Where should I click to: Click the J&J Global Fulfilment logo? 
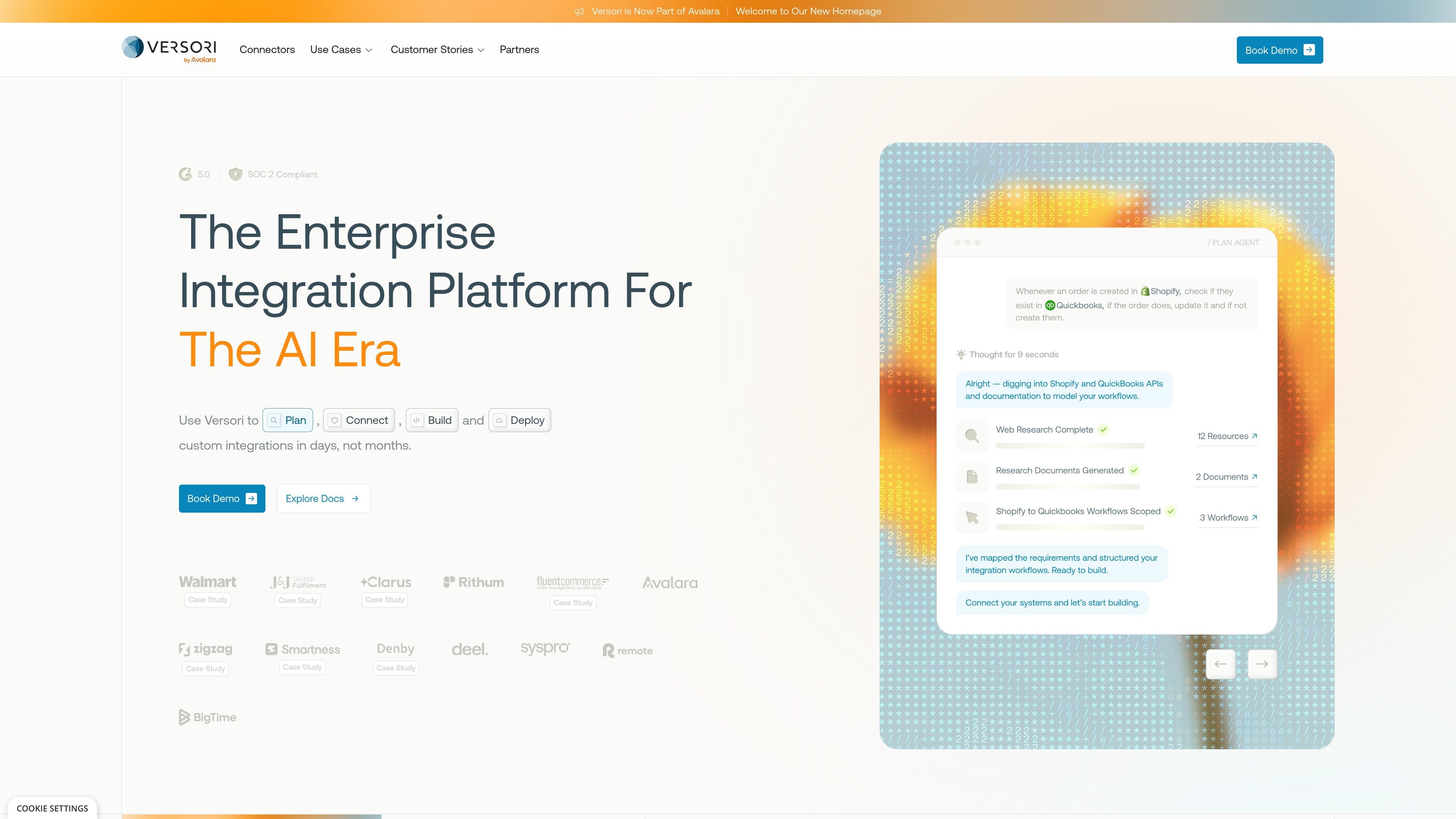pos(298,582)
